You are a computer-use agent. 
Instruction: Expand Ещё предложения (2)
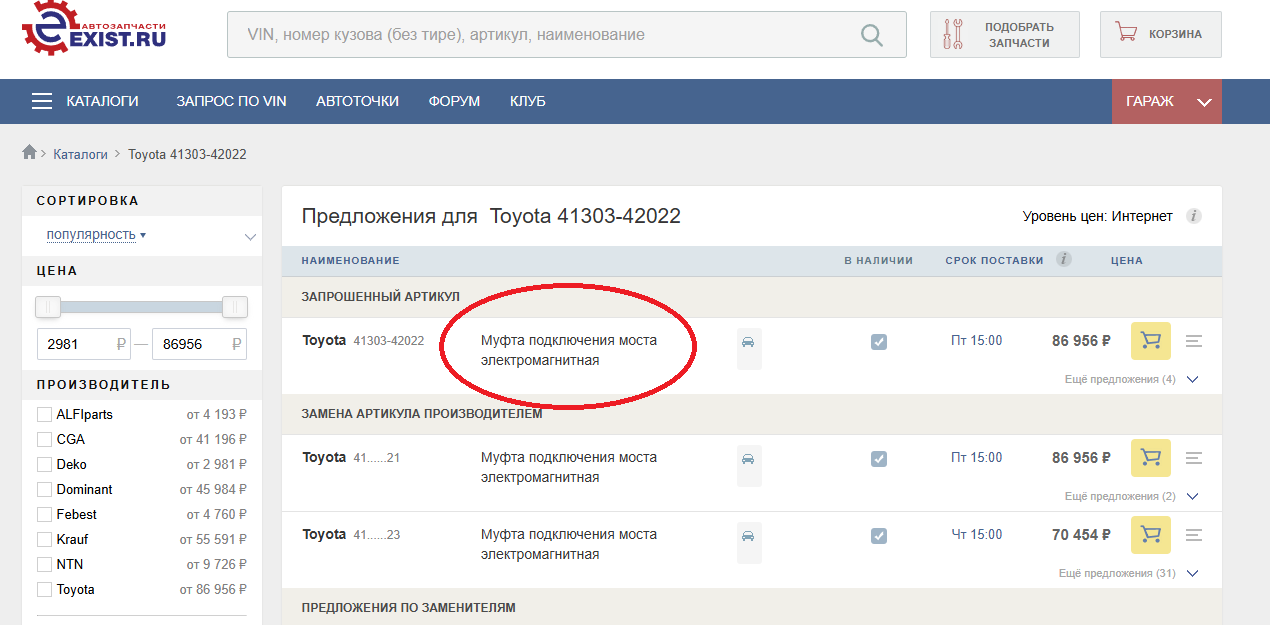(x=1131, y=497)
